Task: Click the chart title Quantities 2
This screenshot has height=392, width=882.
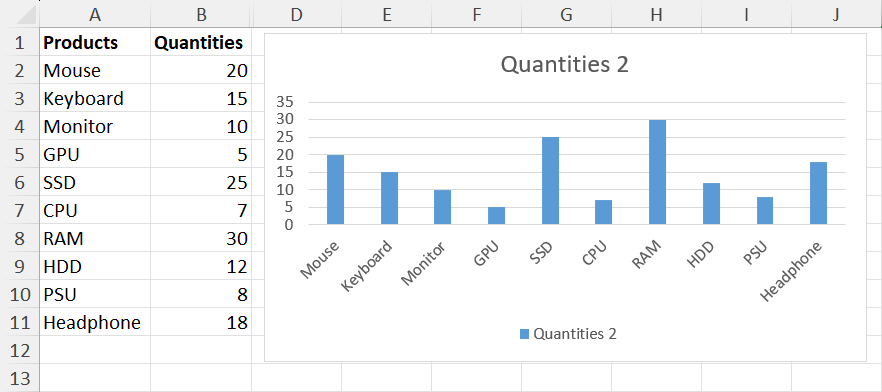Action: (564, 65)
